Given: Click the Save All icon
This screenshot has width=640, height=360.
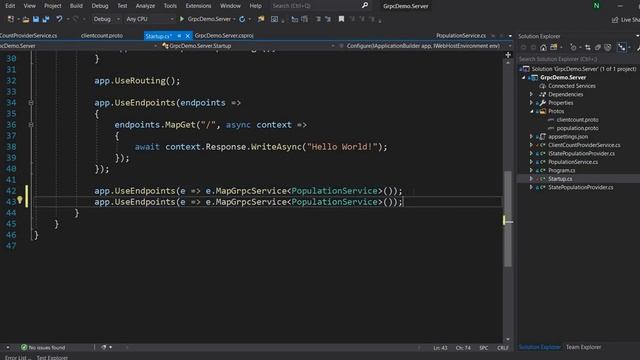Looking at the screenshot, I should click(46, 19).
